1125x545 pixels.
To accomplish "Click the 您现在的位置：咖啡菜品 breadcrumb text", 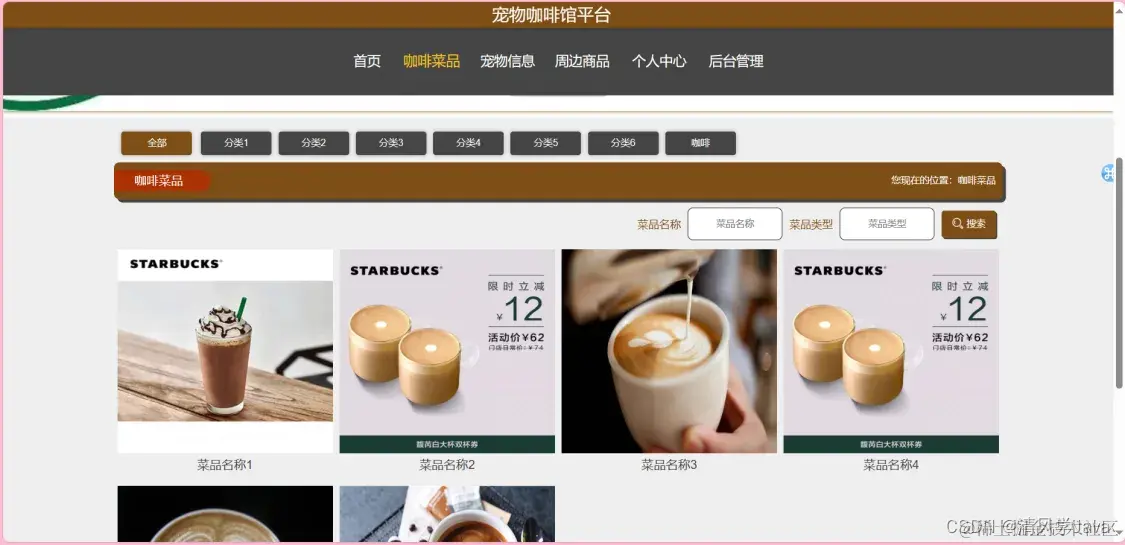I will [943, 181].
